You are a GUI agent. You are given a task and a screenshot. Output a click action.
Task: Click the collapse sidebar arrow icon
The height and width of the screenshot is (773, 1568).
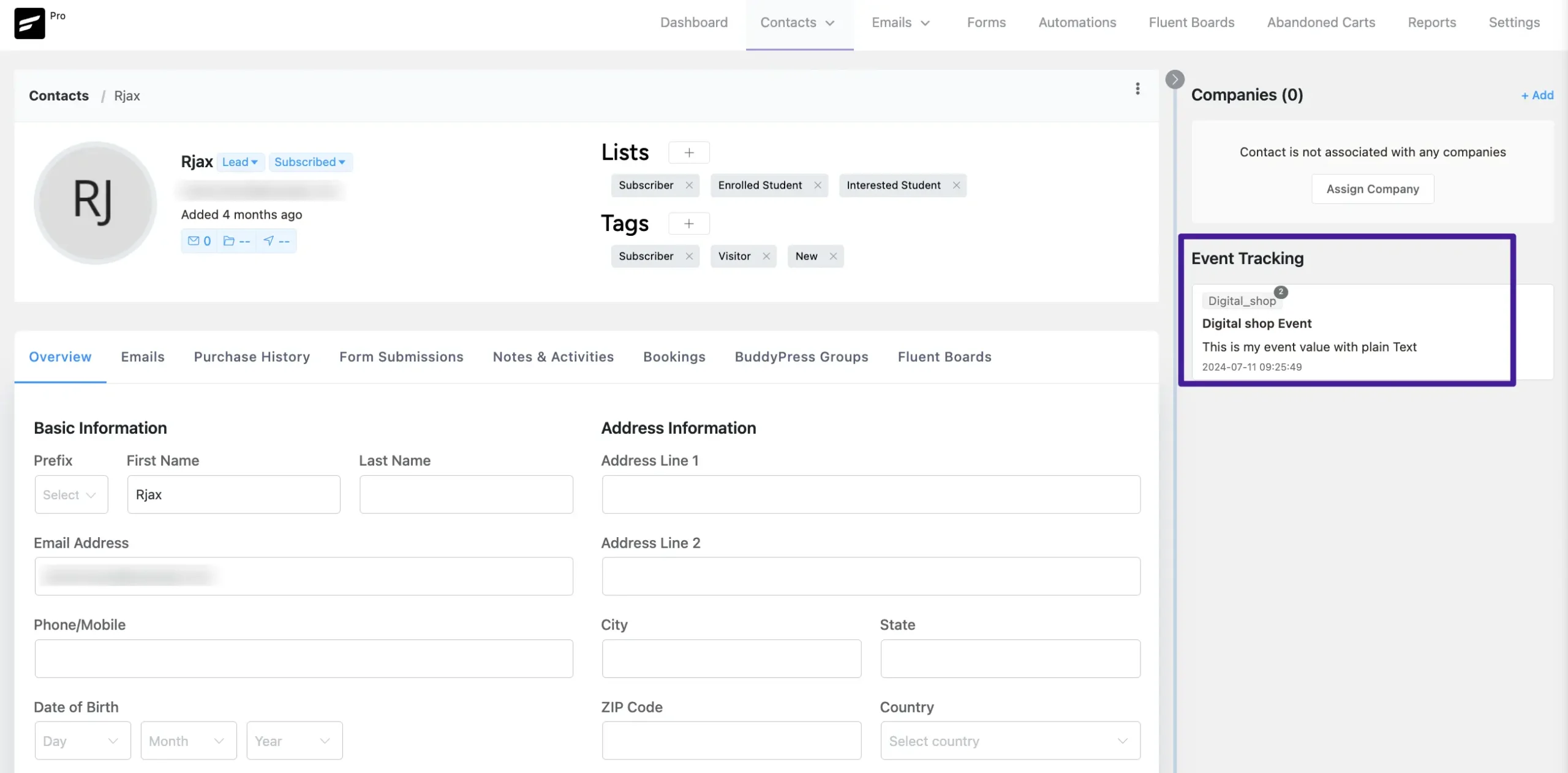click(1176, 79)
